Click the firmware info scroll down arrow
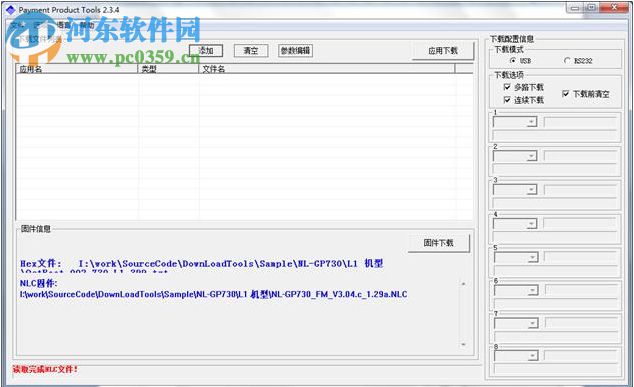This screenshot has height=387, width=634. [463, 345]
